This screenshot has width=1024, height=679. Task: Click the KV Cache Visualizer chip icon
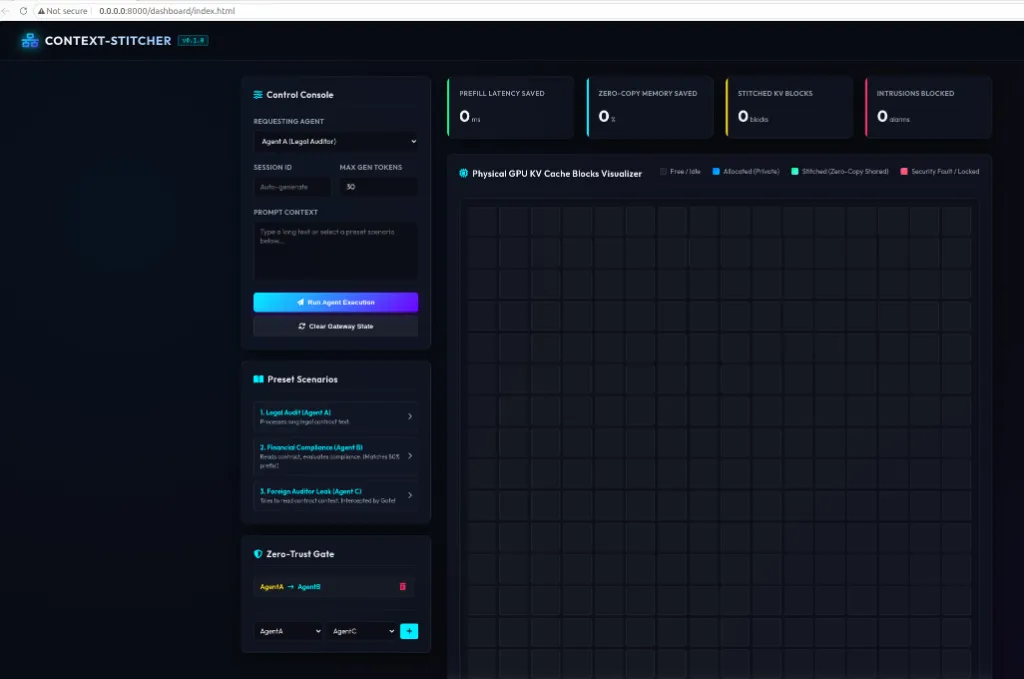click(463, 173)
